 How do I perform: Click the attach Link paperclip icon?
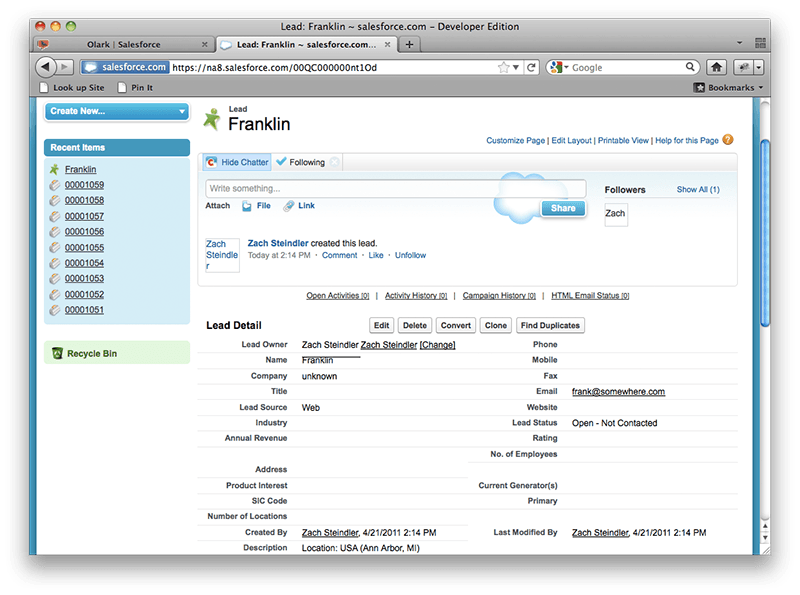click(x=289, y=206)
